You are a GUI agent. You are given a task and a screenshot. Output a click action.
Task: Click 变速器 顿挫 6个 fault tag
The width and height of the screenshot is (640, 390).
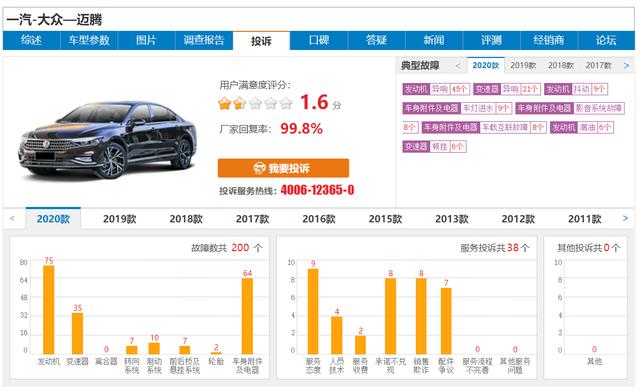(x=434, y=146)
